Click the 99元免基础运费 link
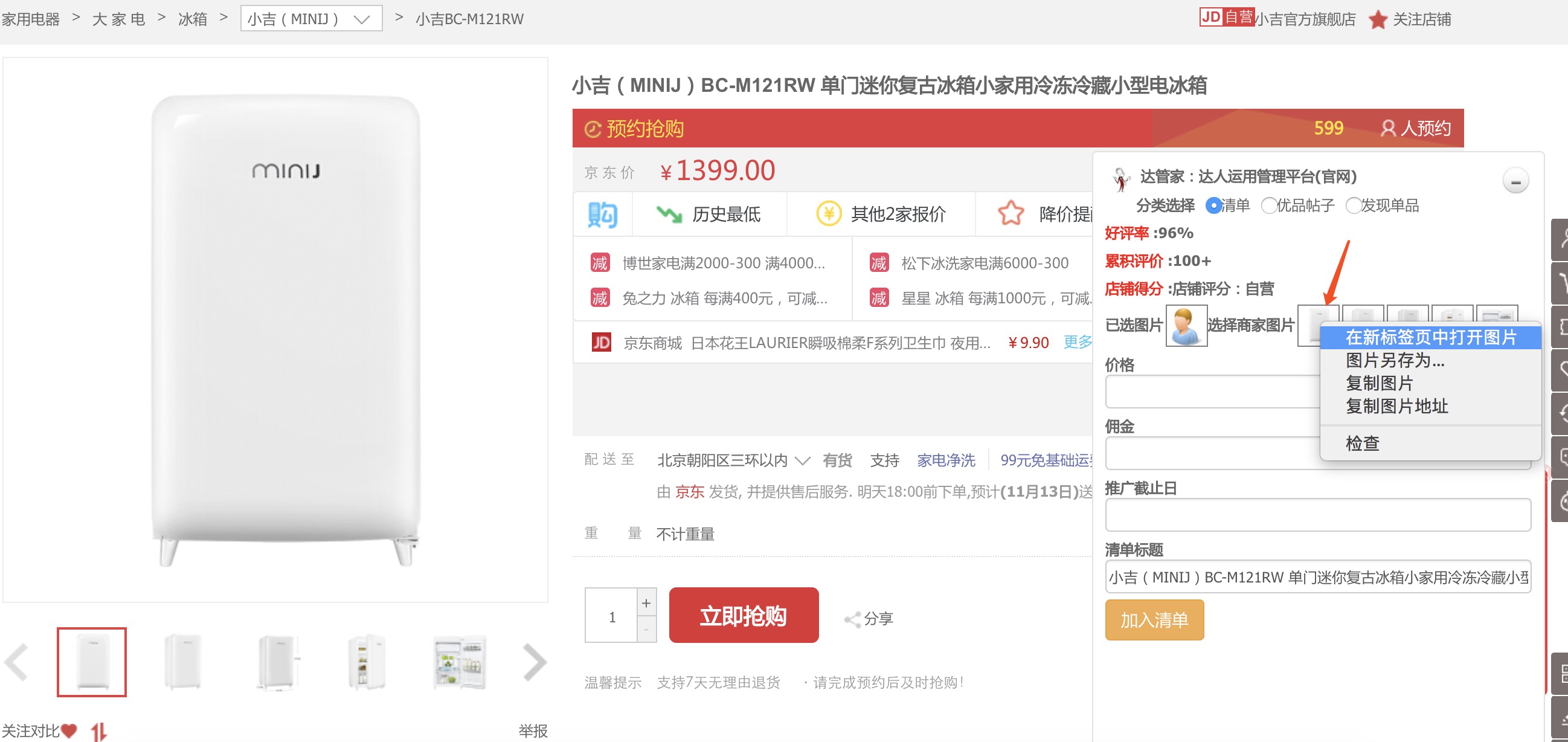The width and height of the screenshot is (1568, 742). pyautogui.click(x=1046, y=460)
